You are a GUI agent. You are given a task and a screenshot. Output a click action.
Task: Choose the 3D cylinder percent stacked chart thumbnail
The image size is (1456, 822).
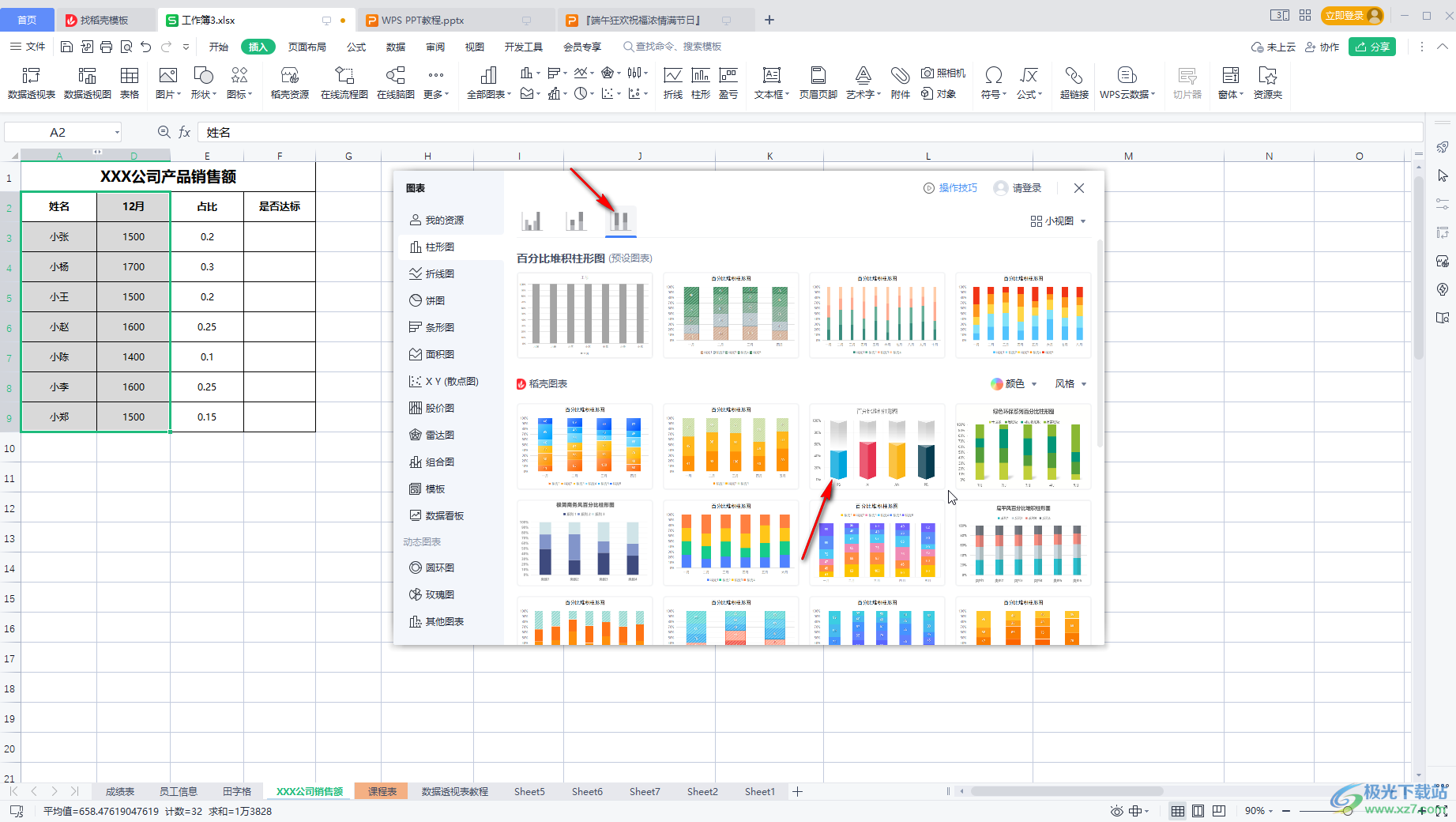(x=877, y=446)
